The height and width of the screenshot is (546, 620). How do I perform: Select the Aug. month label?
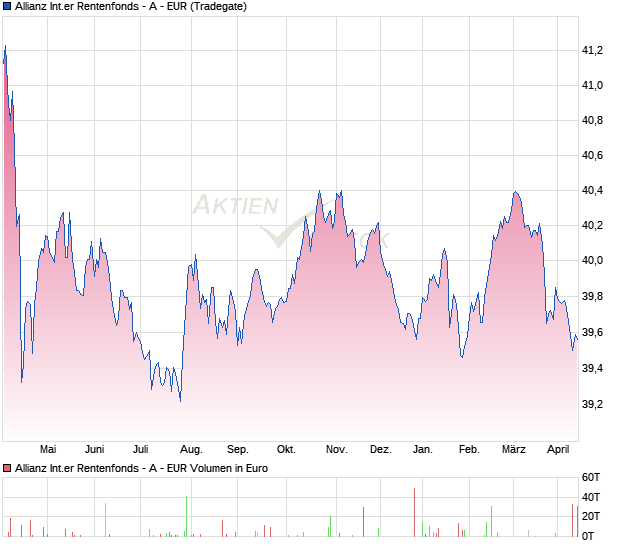tap(191, 450)
